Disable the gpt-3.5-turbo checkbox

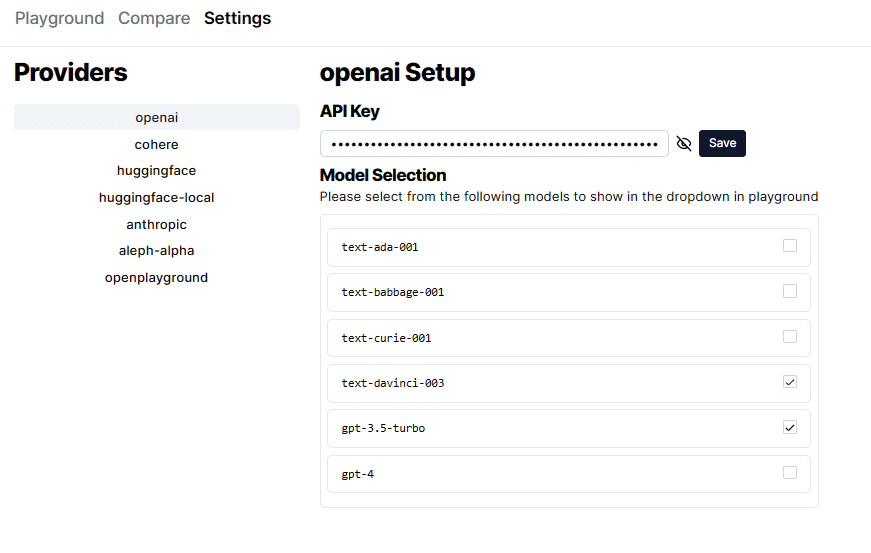point(790,428)
